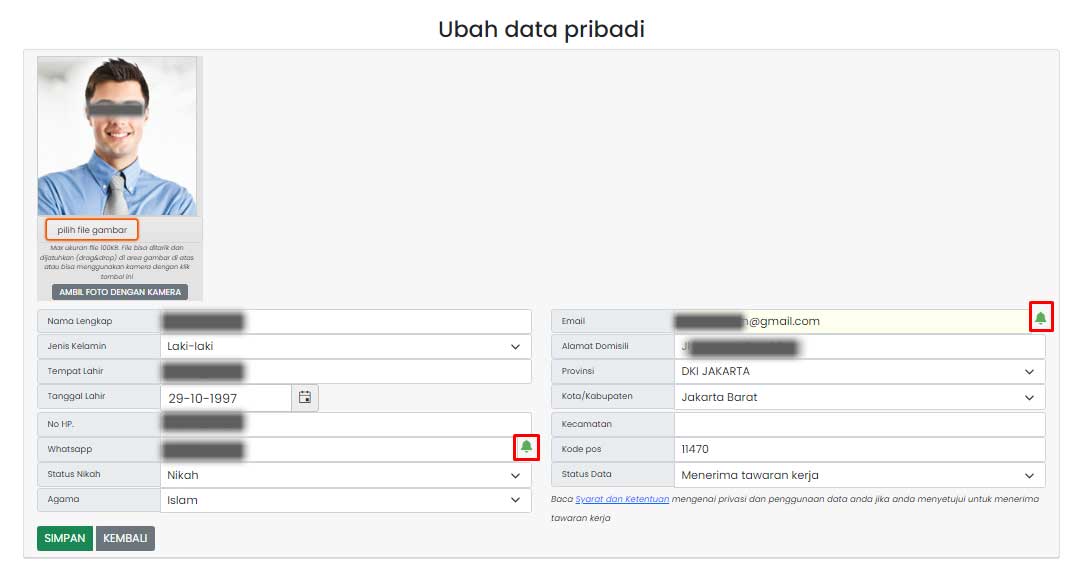The width and height of the screenshot is (1082, 574).
Task: Click the KEMBALI button
Action: tap(125, 538)
